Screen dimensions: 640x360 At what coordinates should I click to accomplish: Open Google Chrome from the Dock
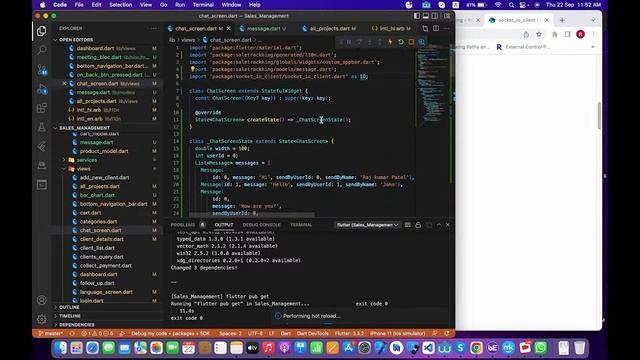pos(476,348)
